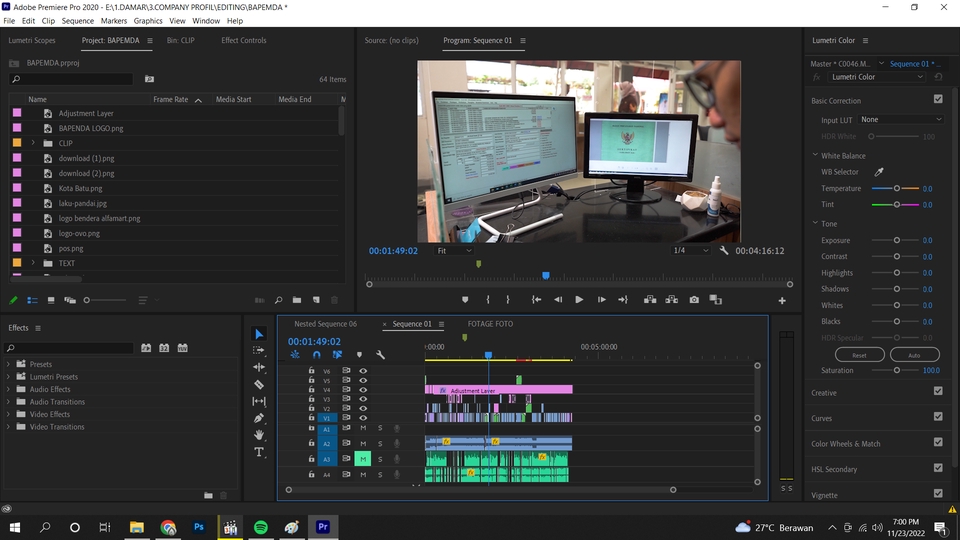Go to Out point button
This screenshot has width=960, height=540.
[x=623, y=300]
